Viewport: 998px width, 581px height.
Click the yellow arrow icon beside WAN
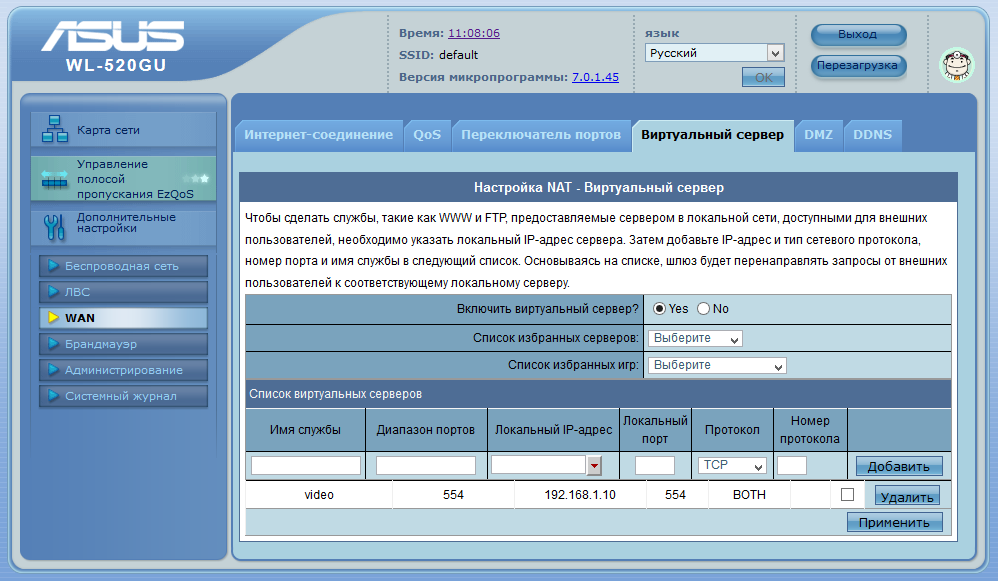pyautogui.click(x=54, y=318)
